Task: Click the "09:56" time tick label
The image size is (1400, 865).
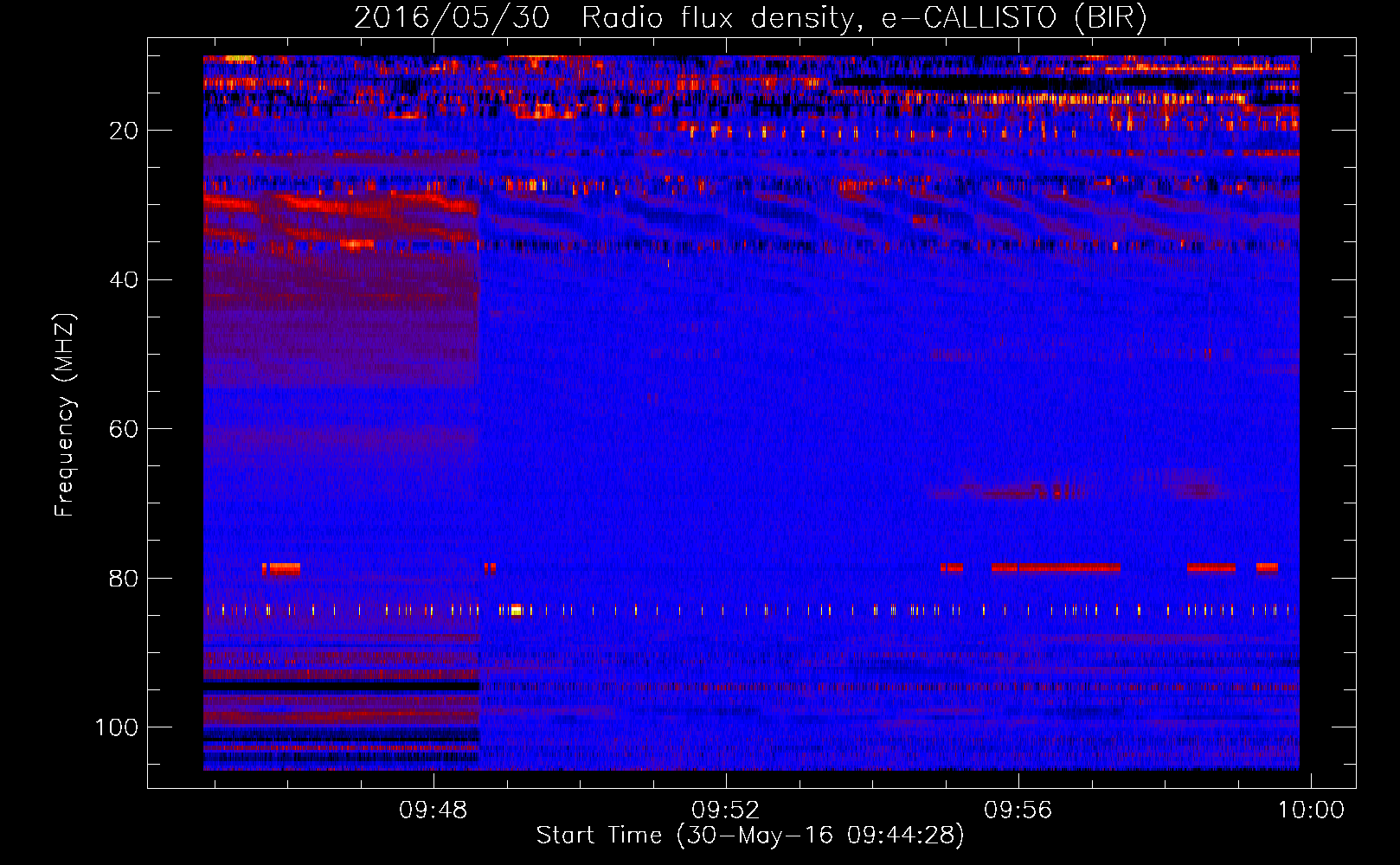Action: 1018,811
